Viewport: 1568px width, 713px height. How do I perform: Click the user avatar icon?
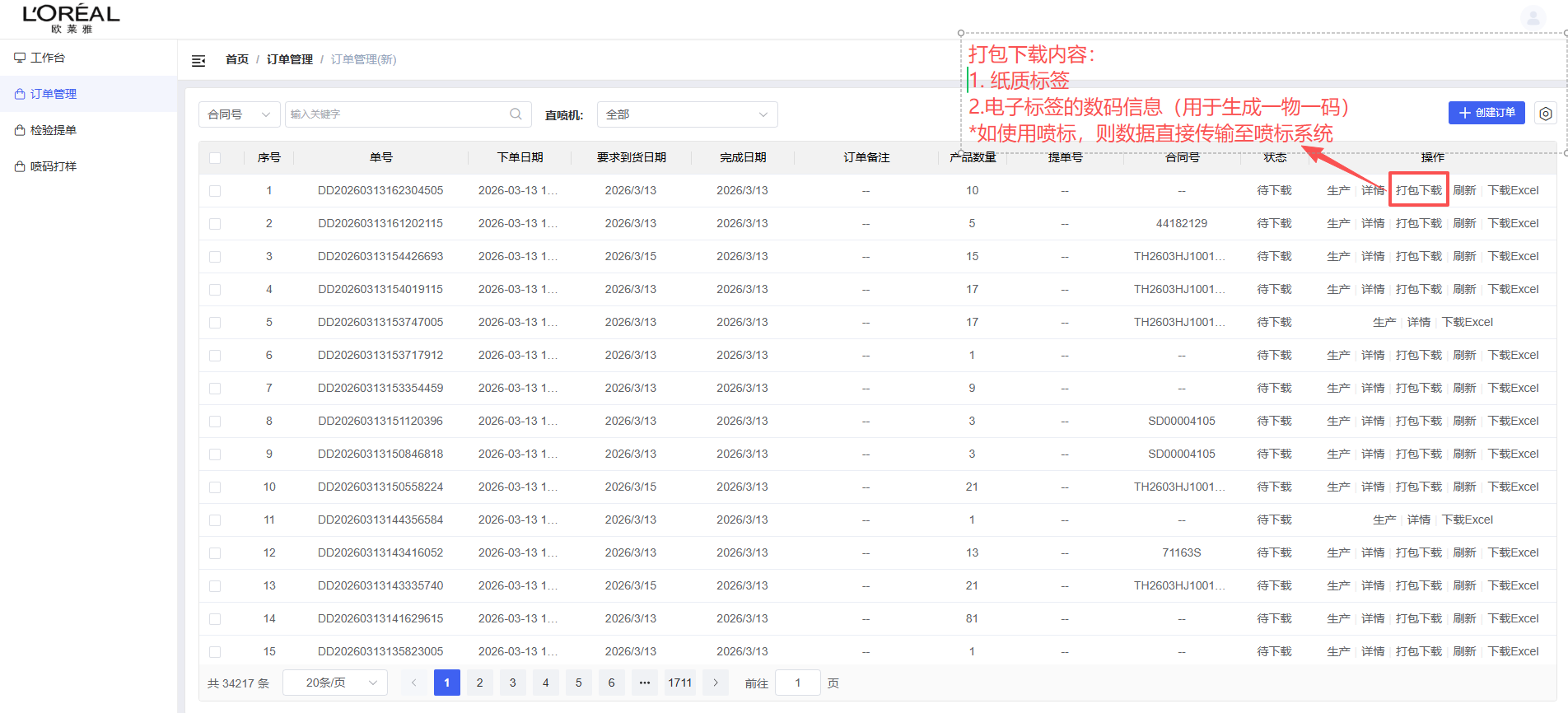(1533, 17)
